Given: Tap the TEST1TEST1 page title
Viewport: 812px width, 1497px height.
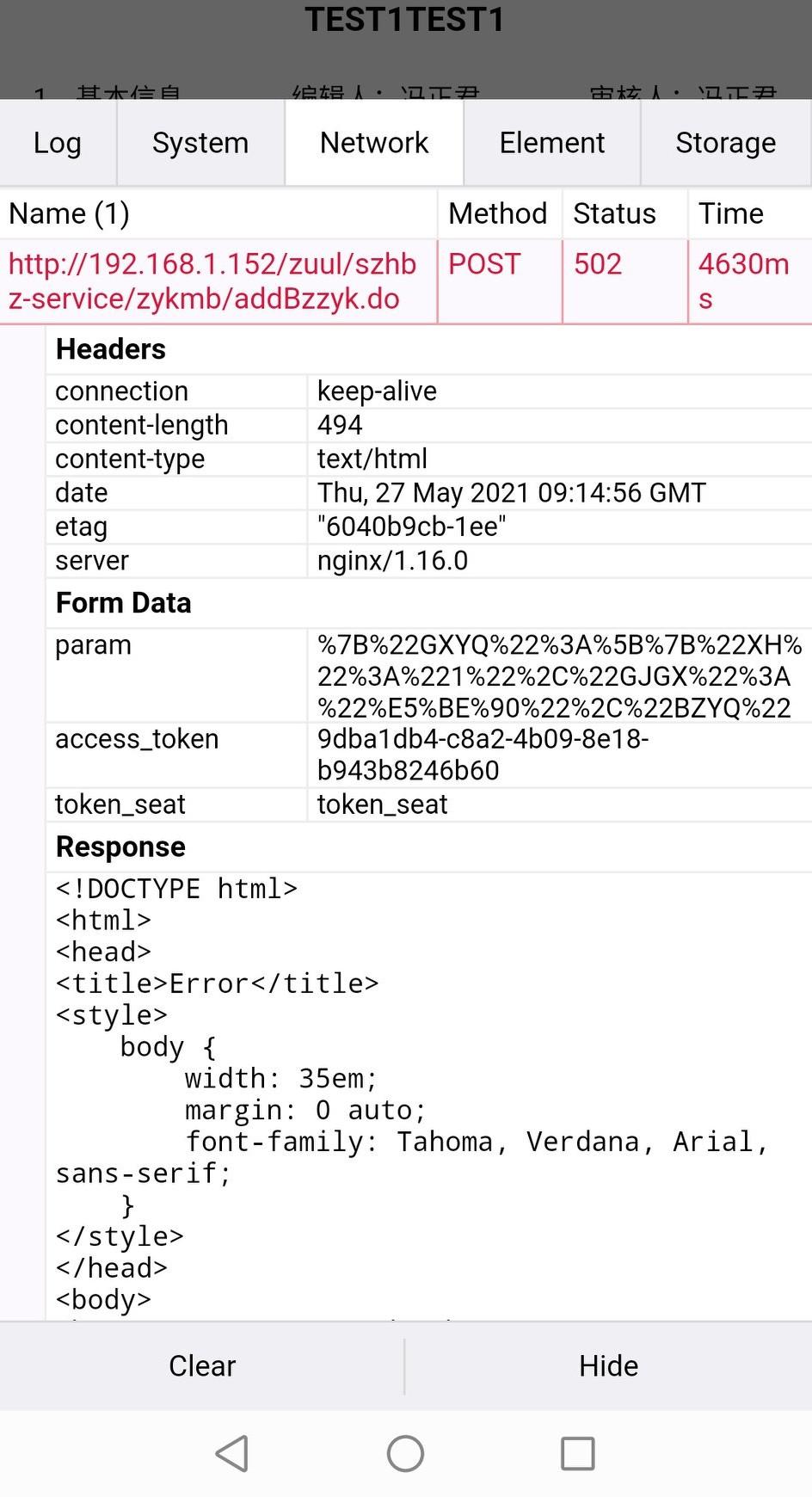Looking at the screenshot, I should point(405,19).
